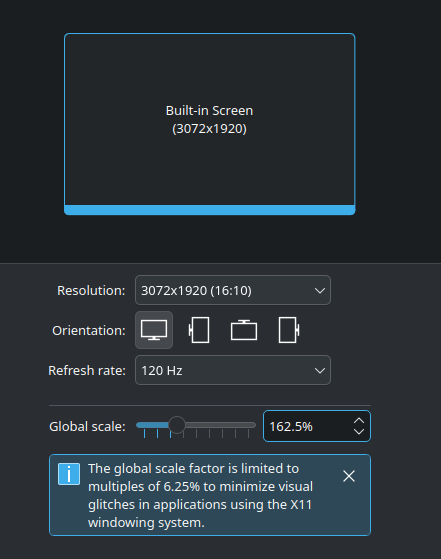Open the Resolution dropdown showing 3072x1920 (16:10)

click(x=233, y=290)
